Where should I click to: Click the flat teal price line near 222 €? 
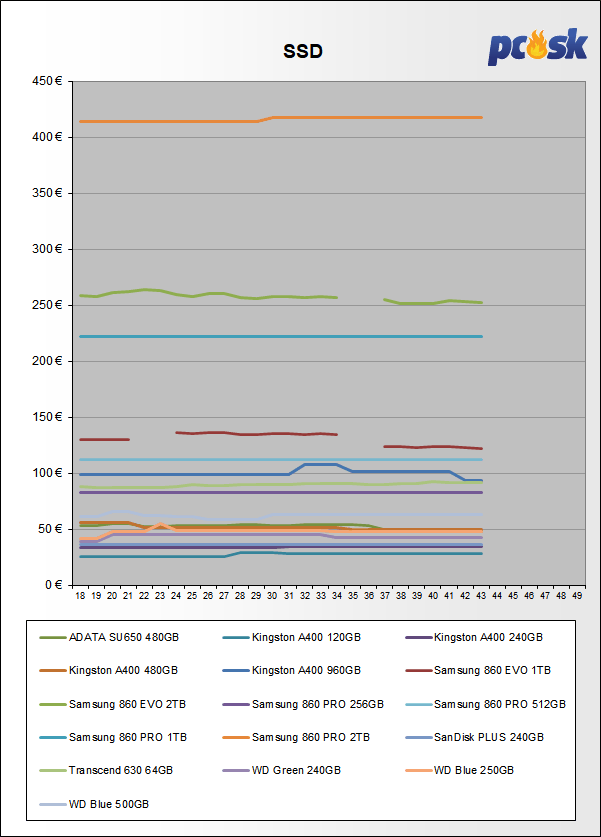(281, 337)
